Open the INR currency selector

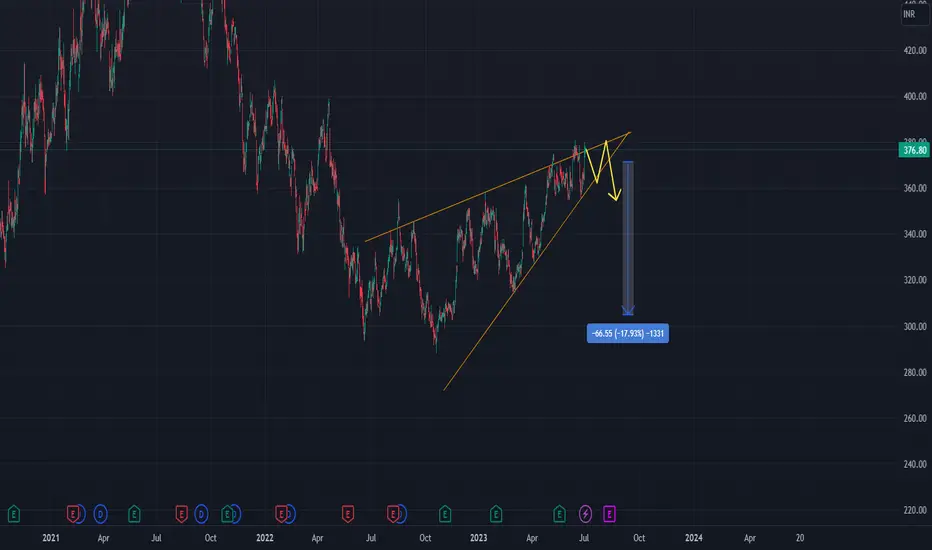coord(914,14)
